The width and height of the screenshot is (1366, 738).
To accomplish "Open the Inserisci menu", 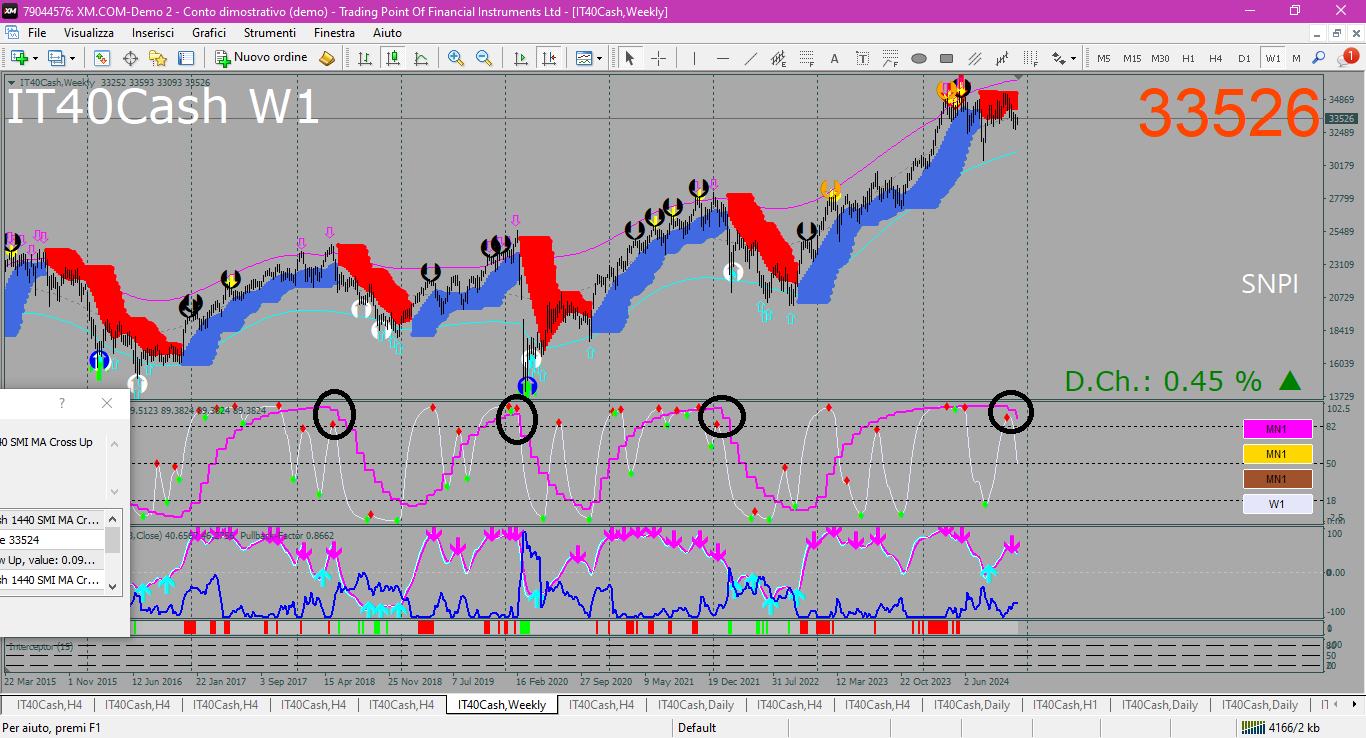I will click(x=153, y=33).
